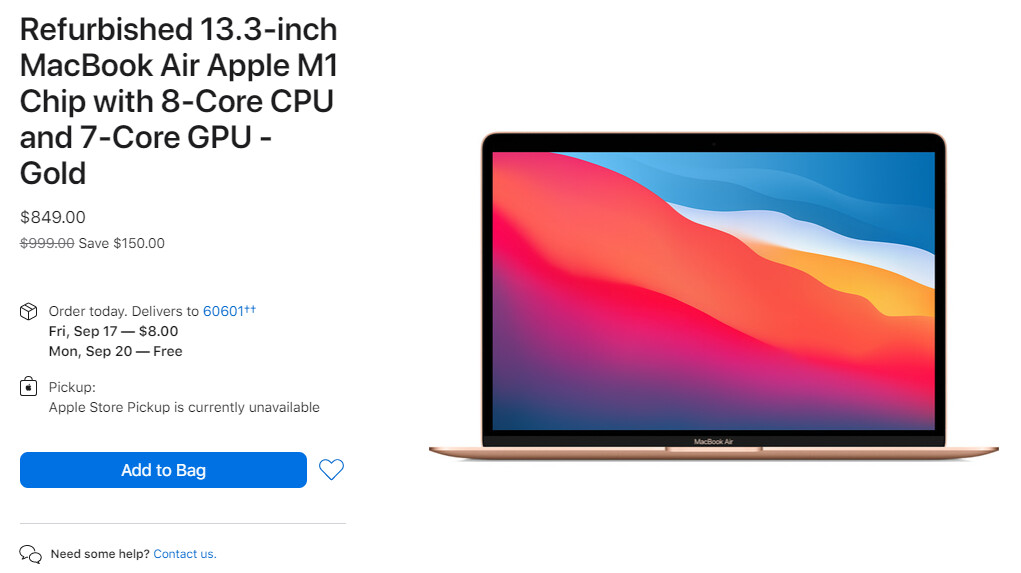Click the Need some help? text

tap(100, 553)
